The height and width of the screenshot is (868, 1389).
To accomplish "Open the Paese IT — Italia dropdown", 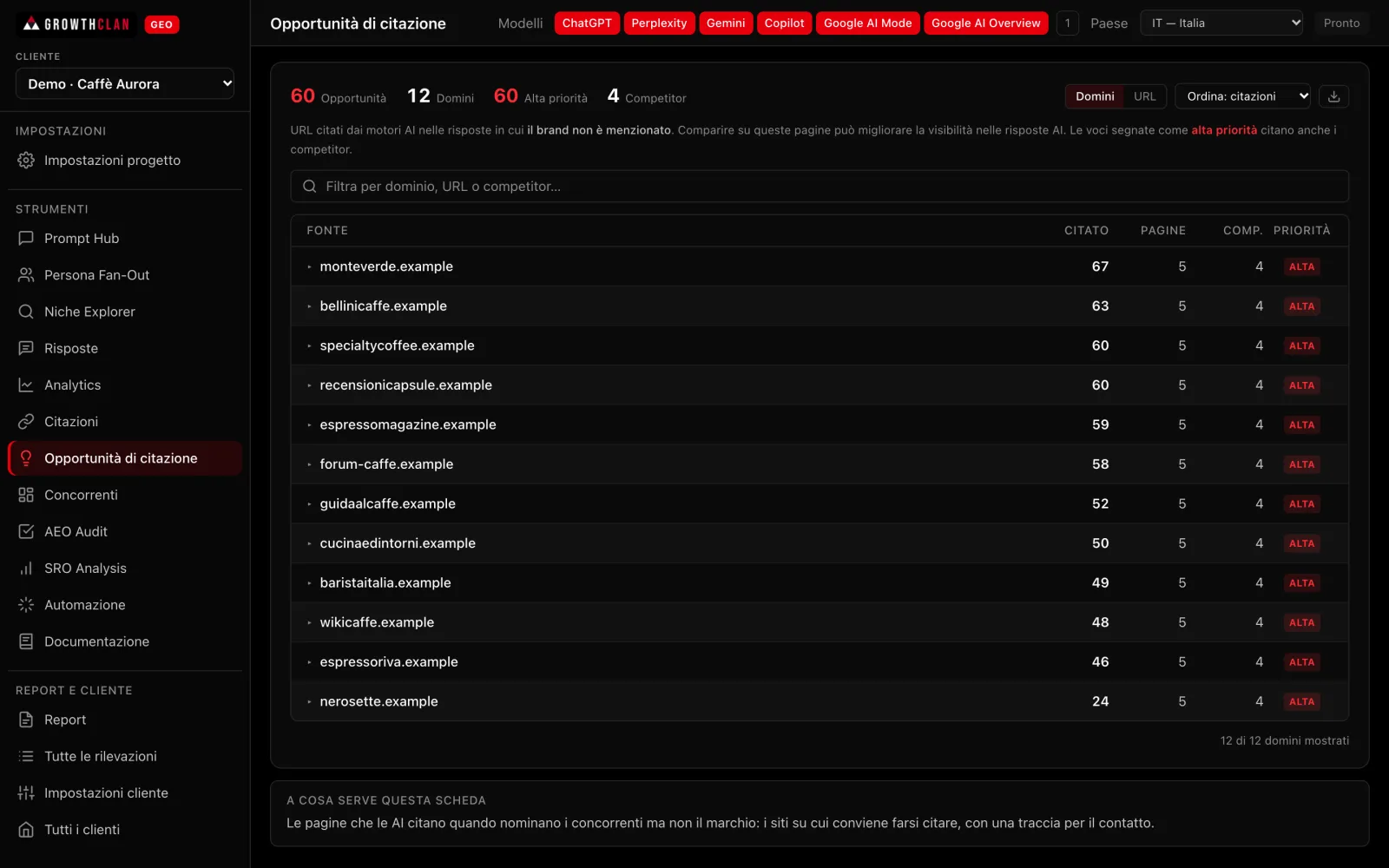I will click(x=1221, y=23).
